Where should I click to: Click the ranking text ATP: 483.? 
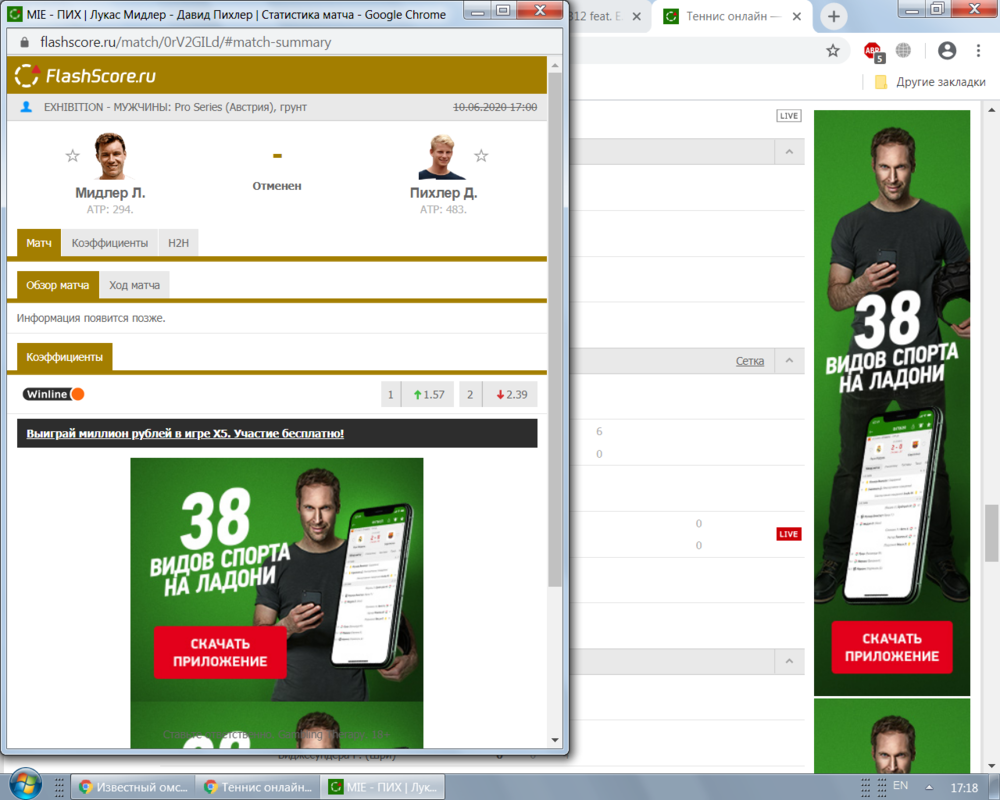click(443, 209)
